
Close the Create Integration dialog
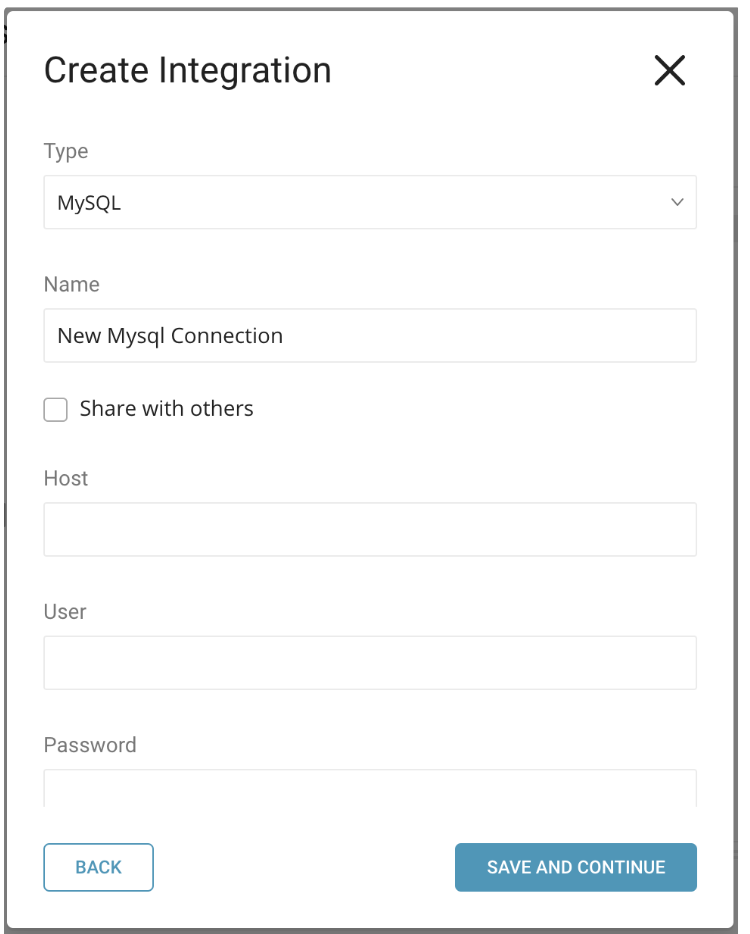[669, 70]
